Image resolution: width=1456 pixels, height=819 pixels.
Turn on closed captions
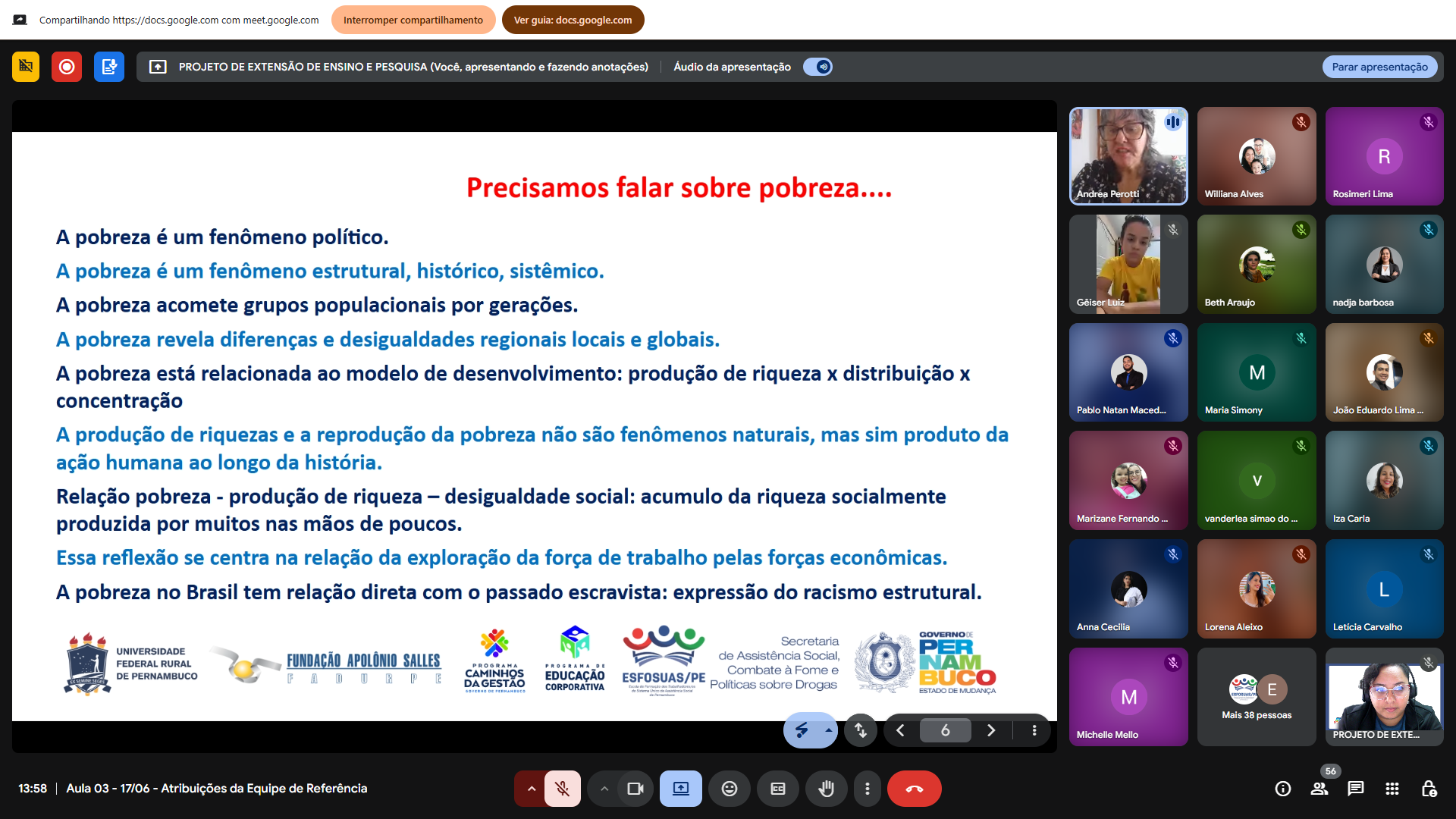point(778,789)
